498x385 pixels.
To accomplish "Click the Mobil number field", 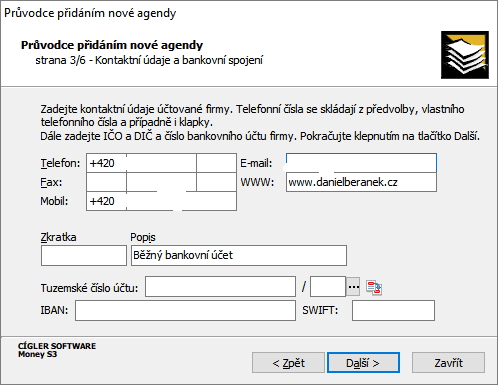I will [x=182, y=201].
